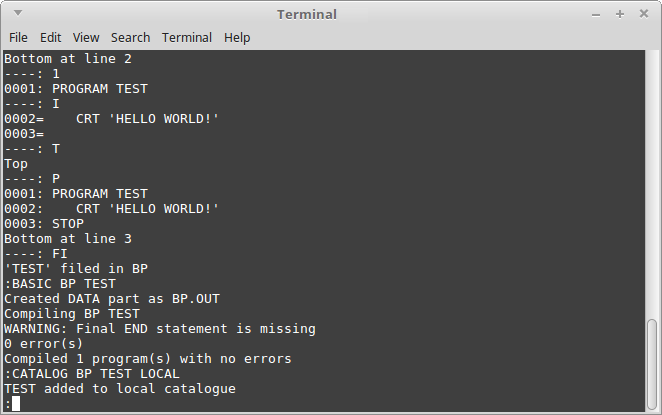Click the Terminal title bar text
662x415 pixels.
[x=307, y=14]
